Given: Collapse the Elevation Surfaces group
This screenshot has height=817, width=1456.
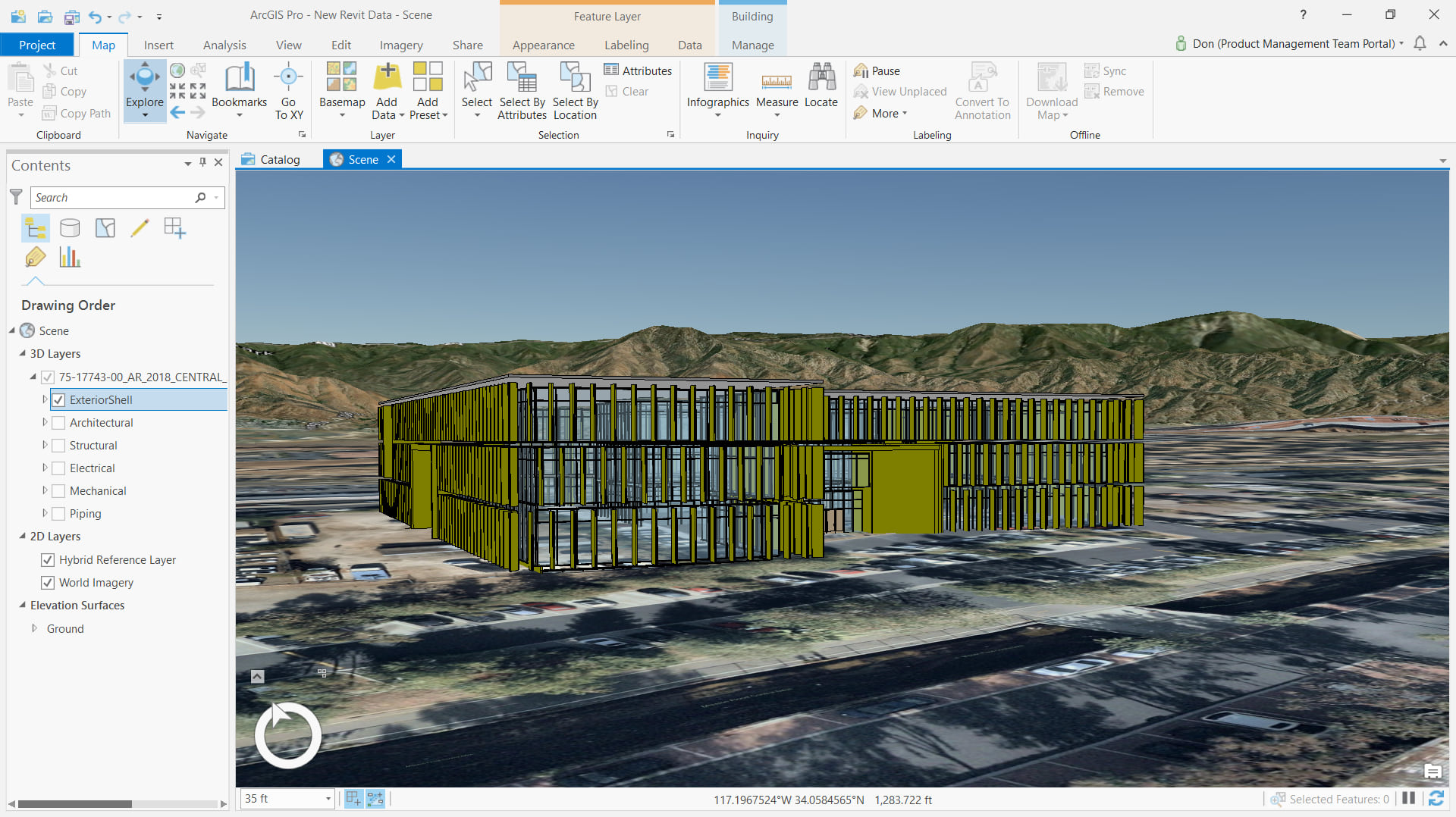Looking at the screenshot, I should [x=22, y=605].
